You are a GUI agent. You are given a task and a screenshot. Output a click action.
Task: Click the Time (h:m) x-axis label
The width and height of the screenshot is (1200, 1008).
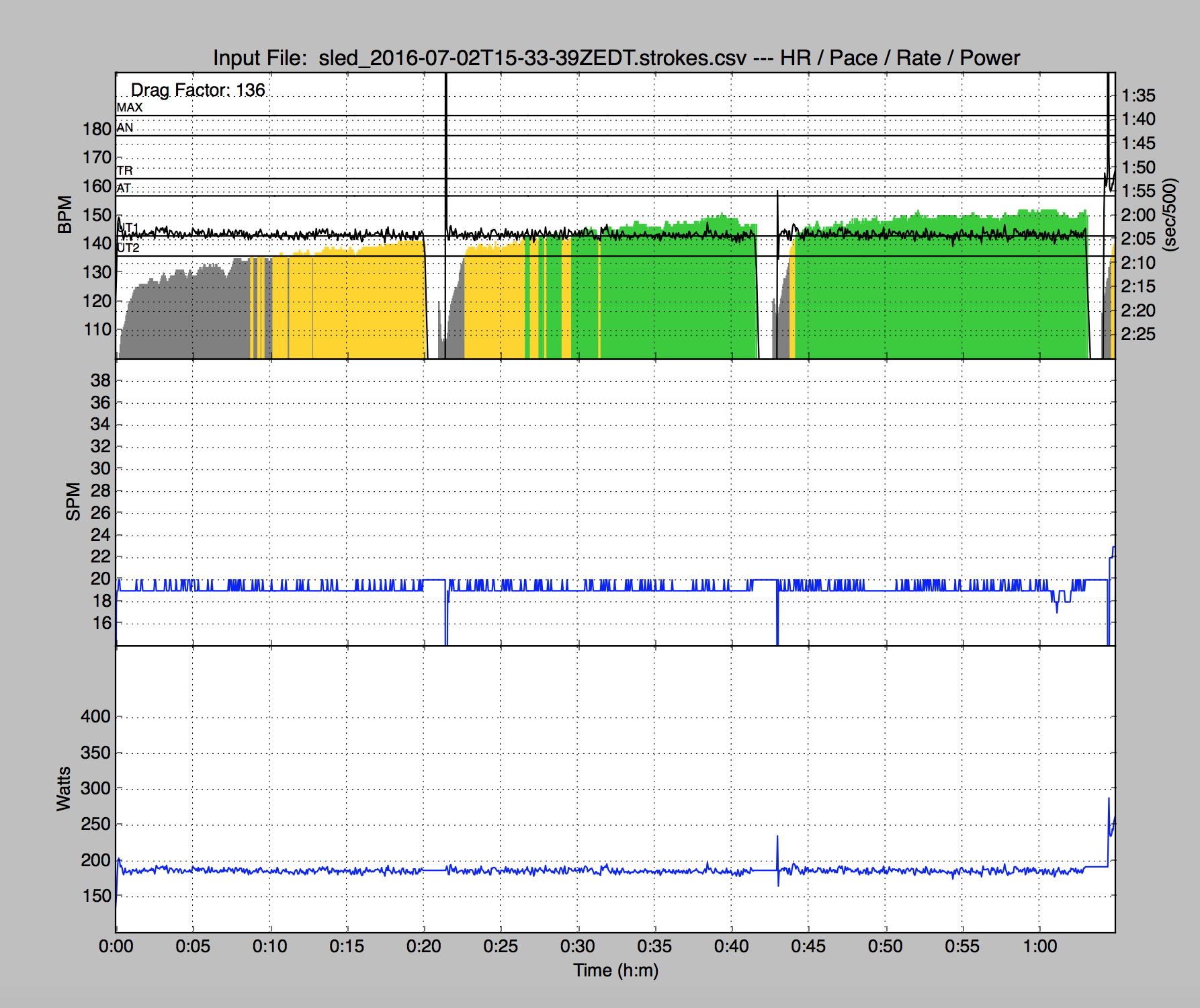pos(615,970)
